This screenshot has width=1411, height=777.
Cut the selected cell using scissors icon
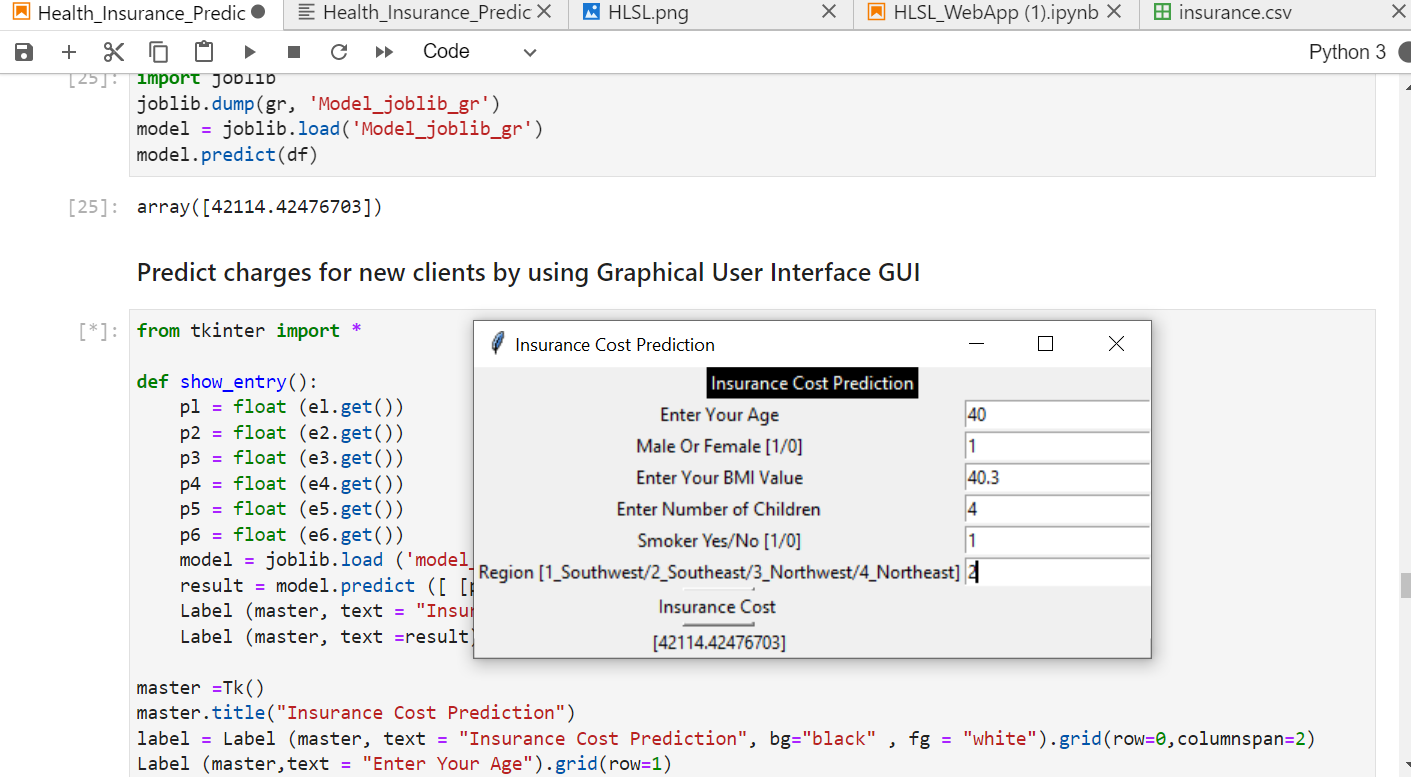(x=113, y=51)
